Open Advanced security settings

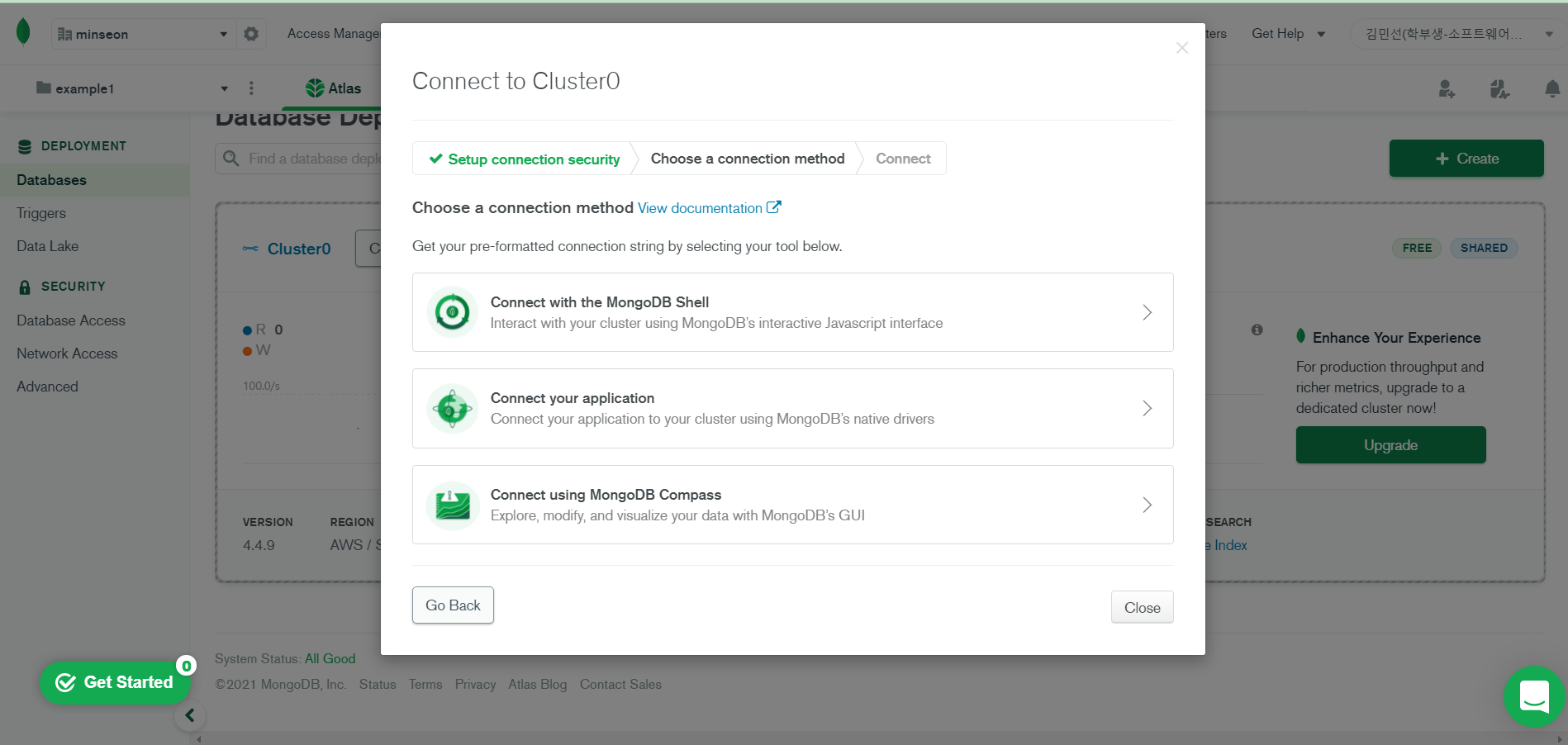(x=47, y=387)
